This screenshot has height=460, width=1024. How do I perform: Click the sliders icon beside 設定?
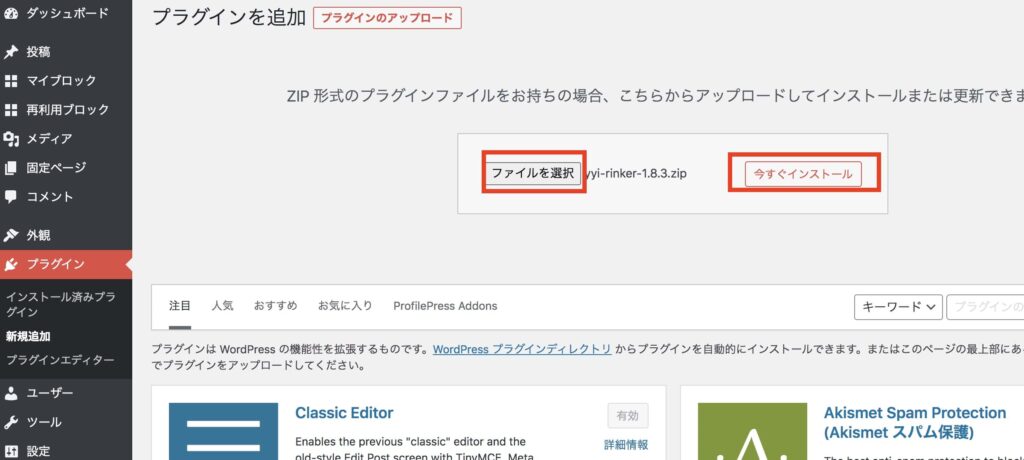10,452
